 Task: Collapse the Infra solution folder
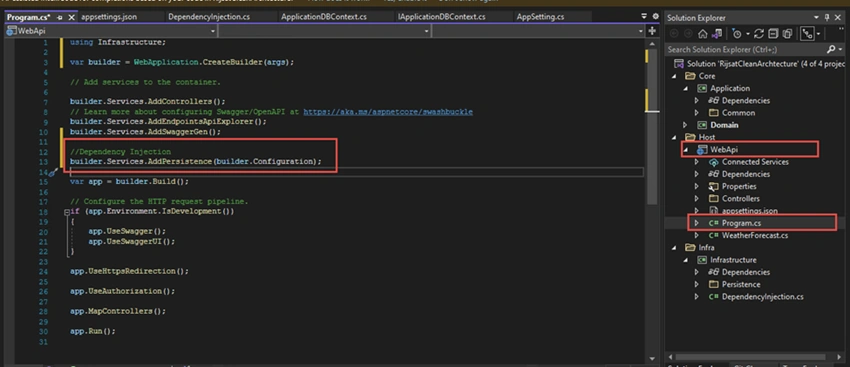(674, 248)
